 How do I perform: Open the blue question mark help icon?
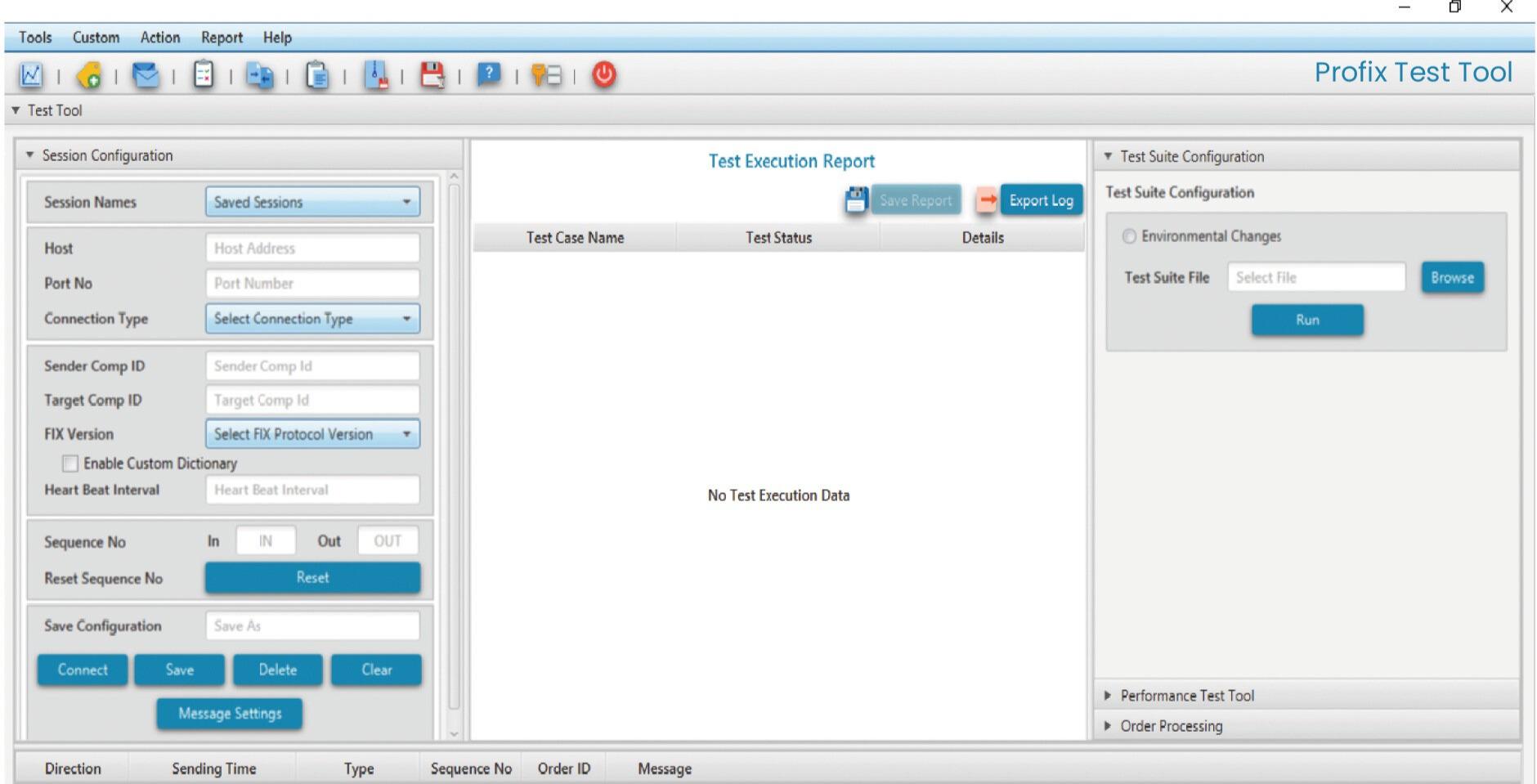pos(489,75)
